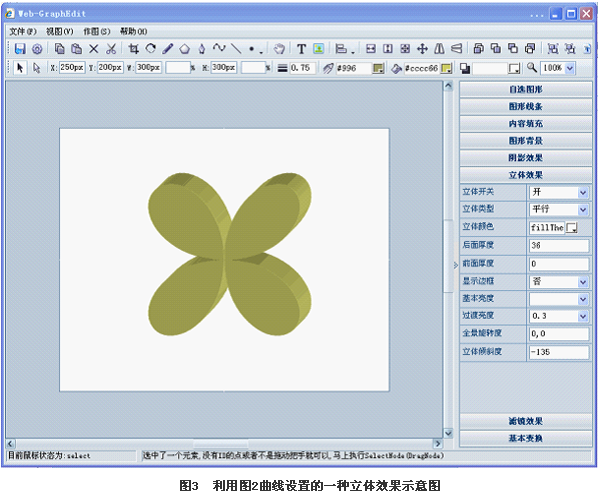Click the 后面厚度 input field
This screenshot has width=599, height=491.
[x=559, y=246]
